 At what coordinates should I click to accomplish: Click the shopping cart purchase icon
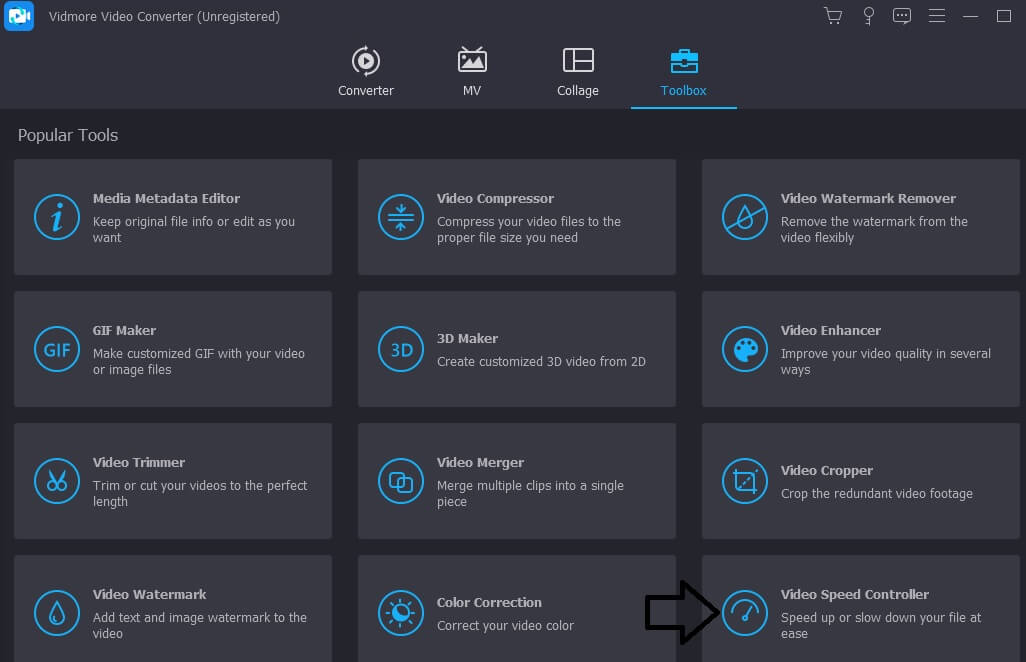pyautogui.click(x=832, y=16)
